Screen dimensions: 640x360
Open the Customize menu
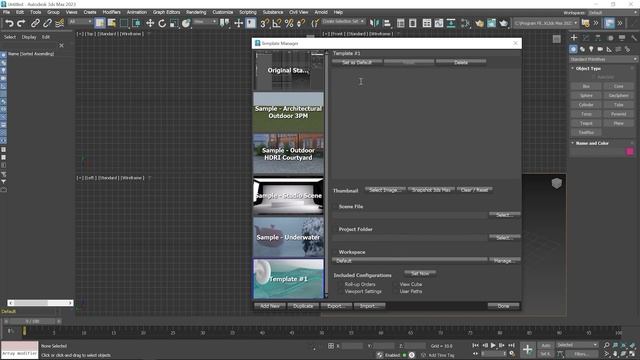[223, 12]
